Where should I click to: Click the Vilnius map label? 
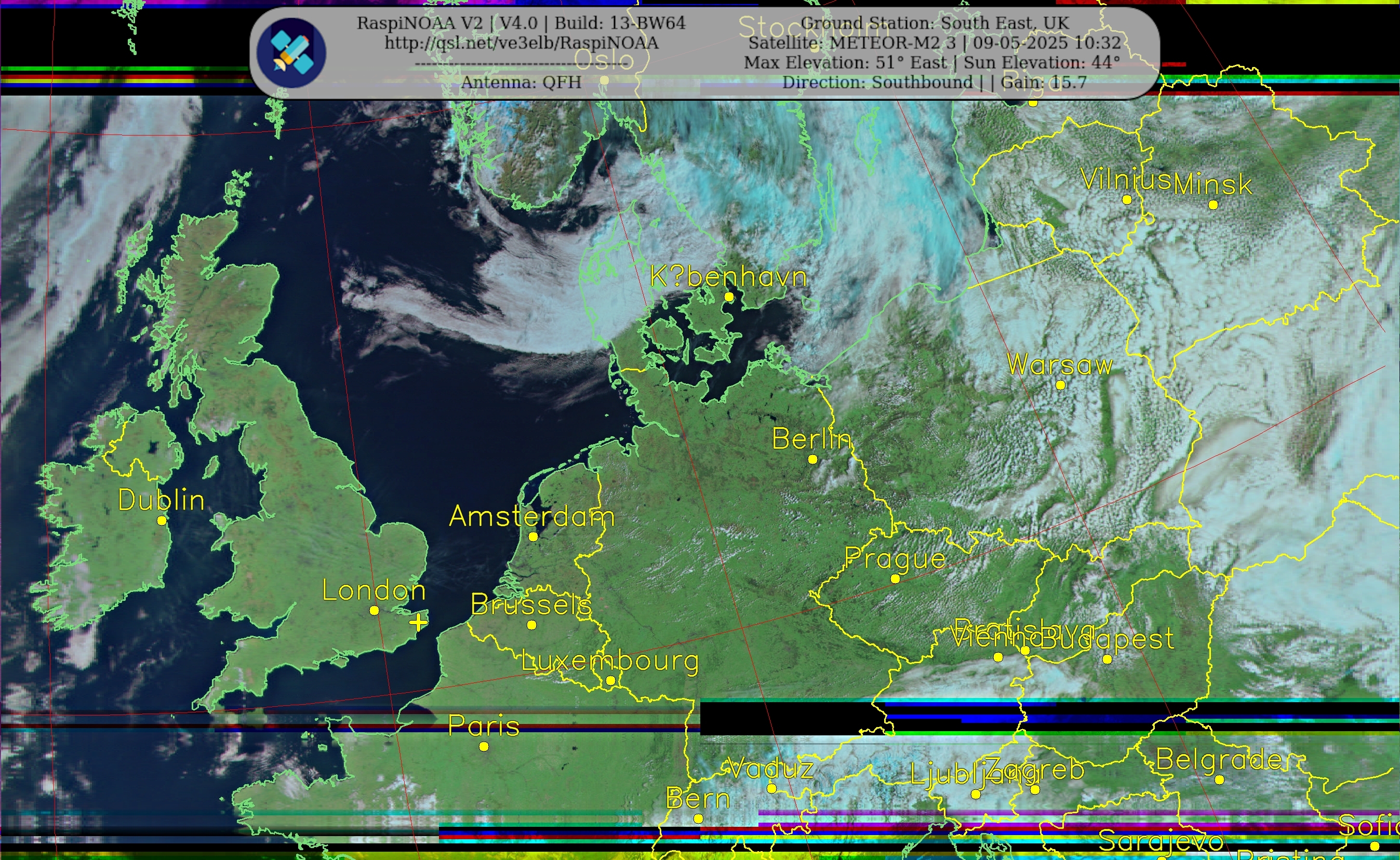point(1126,180)
